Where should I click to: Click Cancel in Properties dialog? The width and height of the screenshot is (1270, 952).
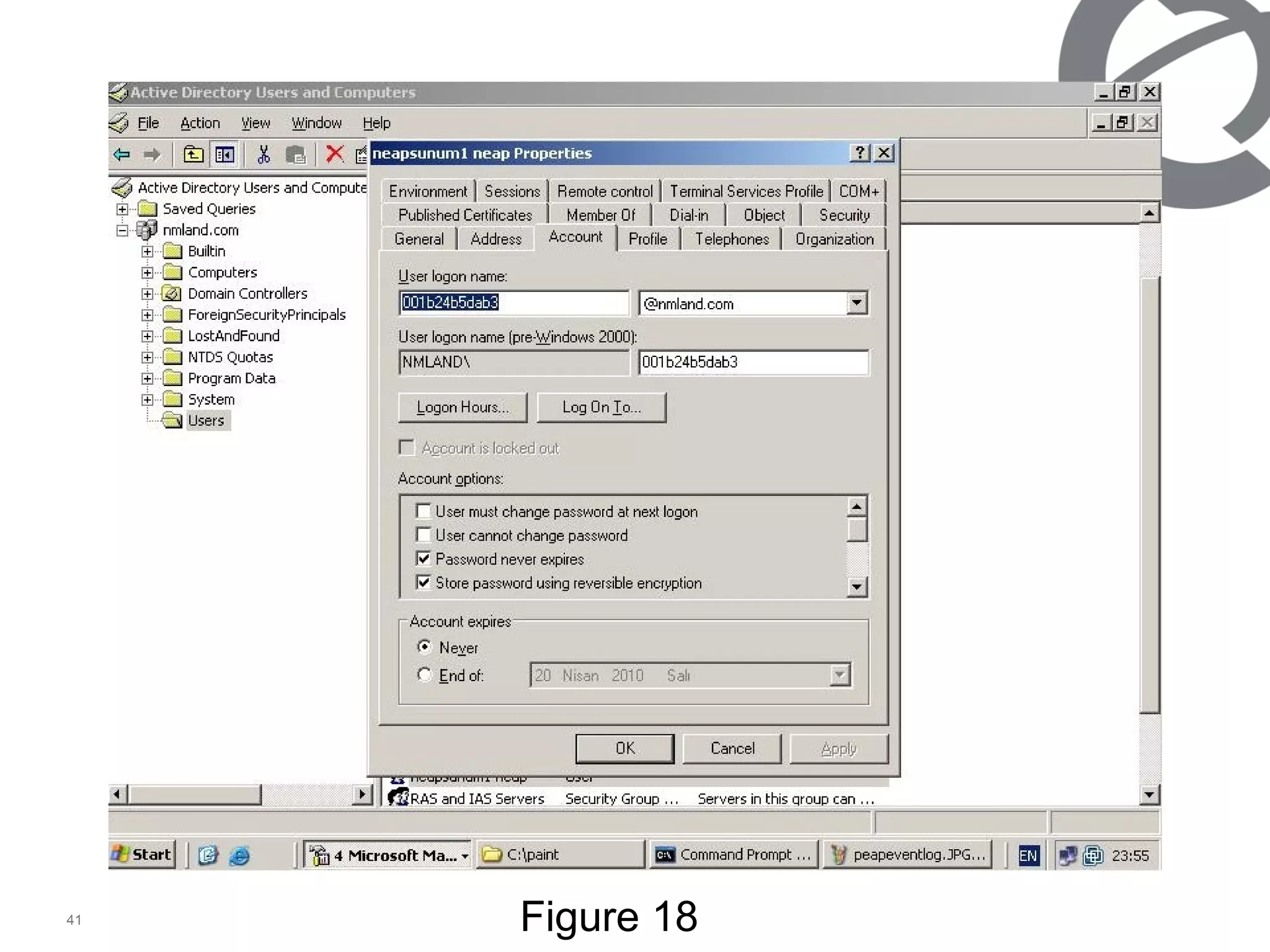coord(732,749)
